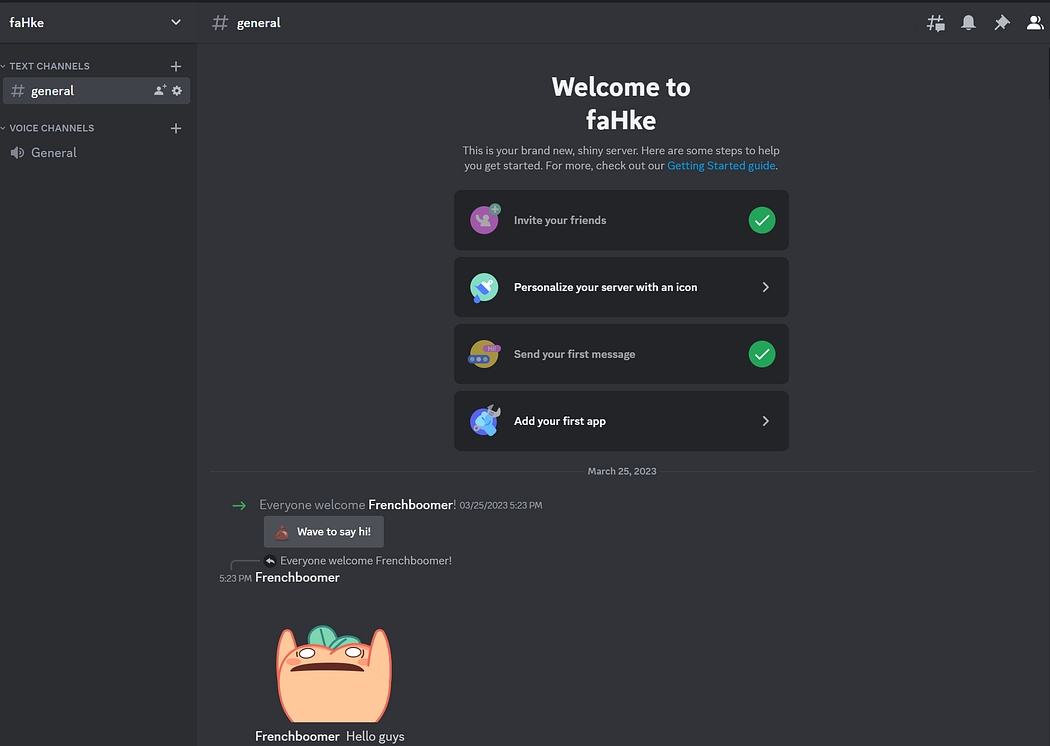Open the faHke server dropdown menu
Viewport: 1050px width, 746px height.
tap(176, 22)
